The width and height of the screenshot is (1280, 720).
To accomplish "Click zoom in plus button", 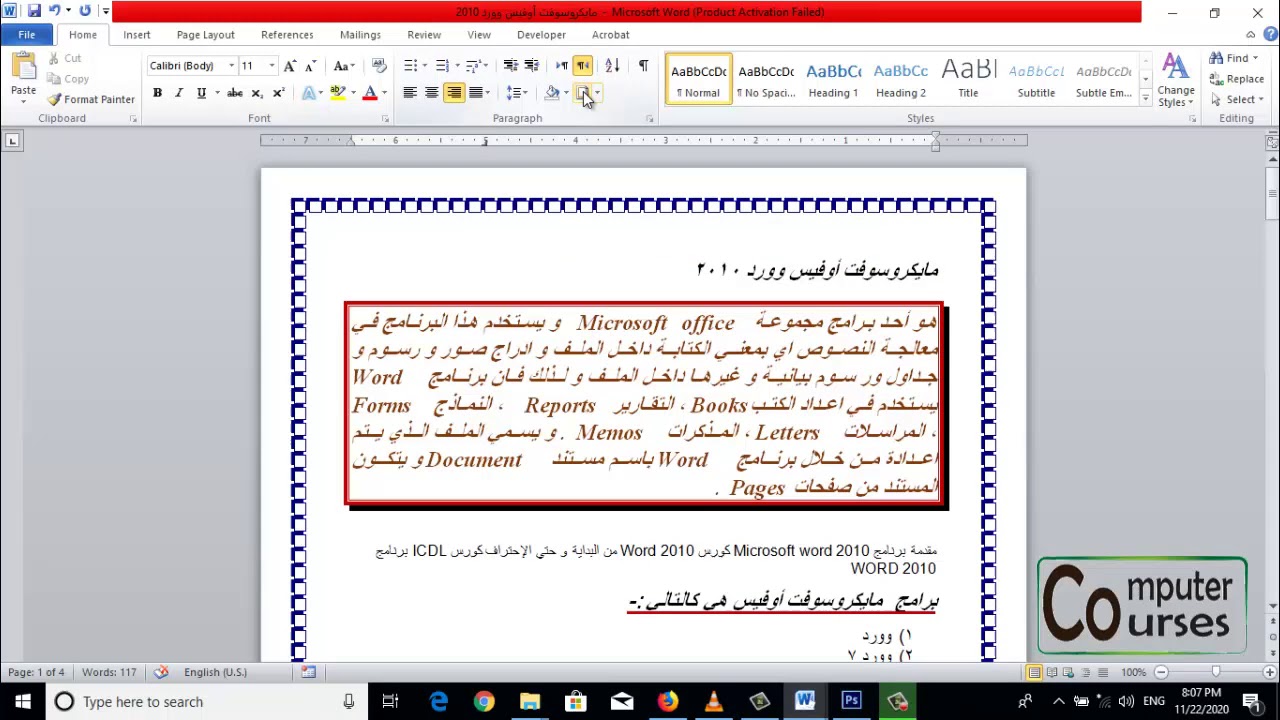I will [x=1270, y=672].
